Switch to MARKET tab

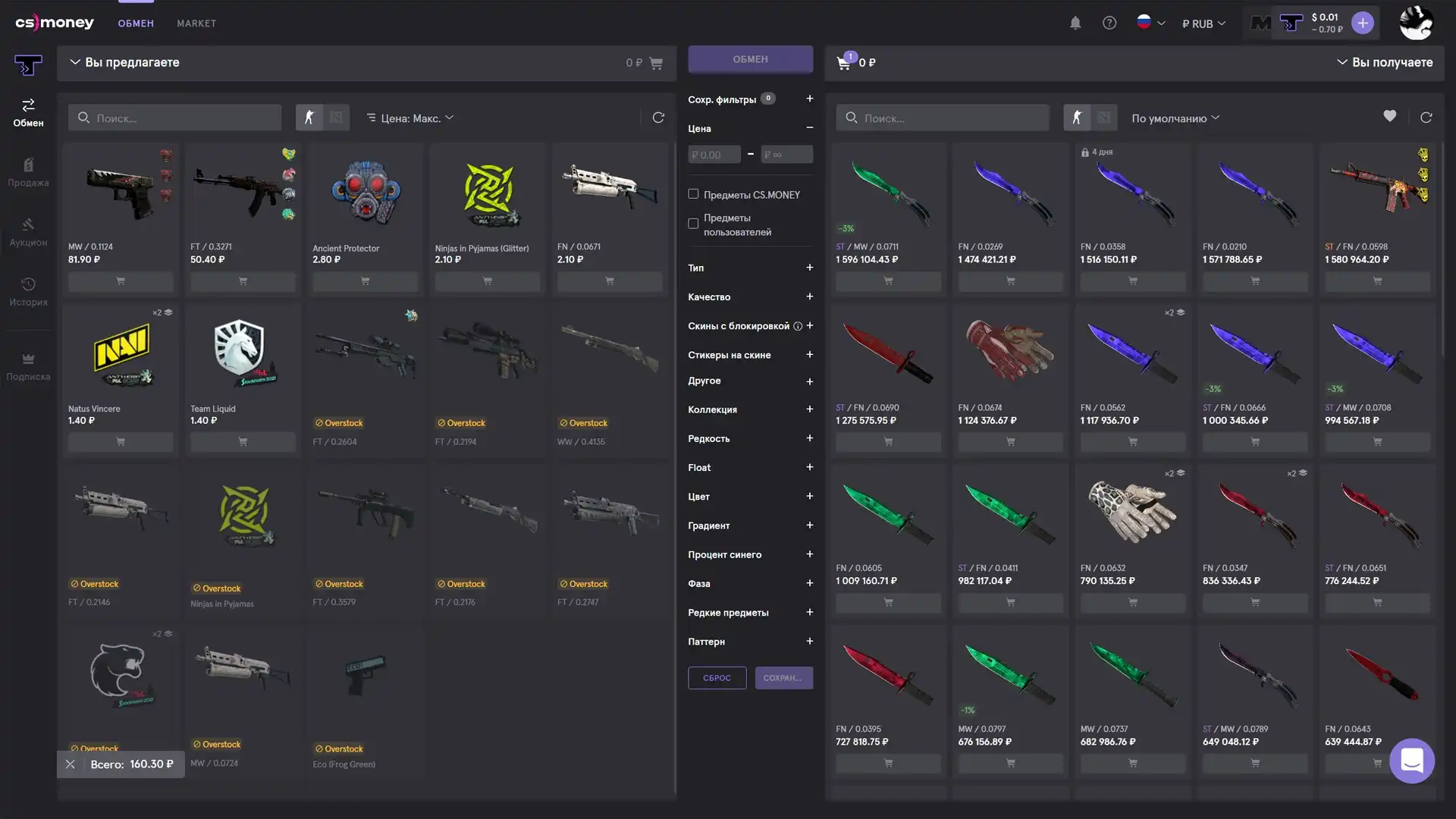196,24
